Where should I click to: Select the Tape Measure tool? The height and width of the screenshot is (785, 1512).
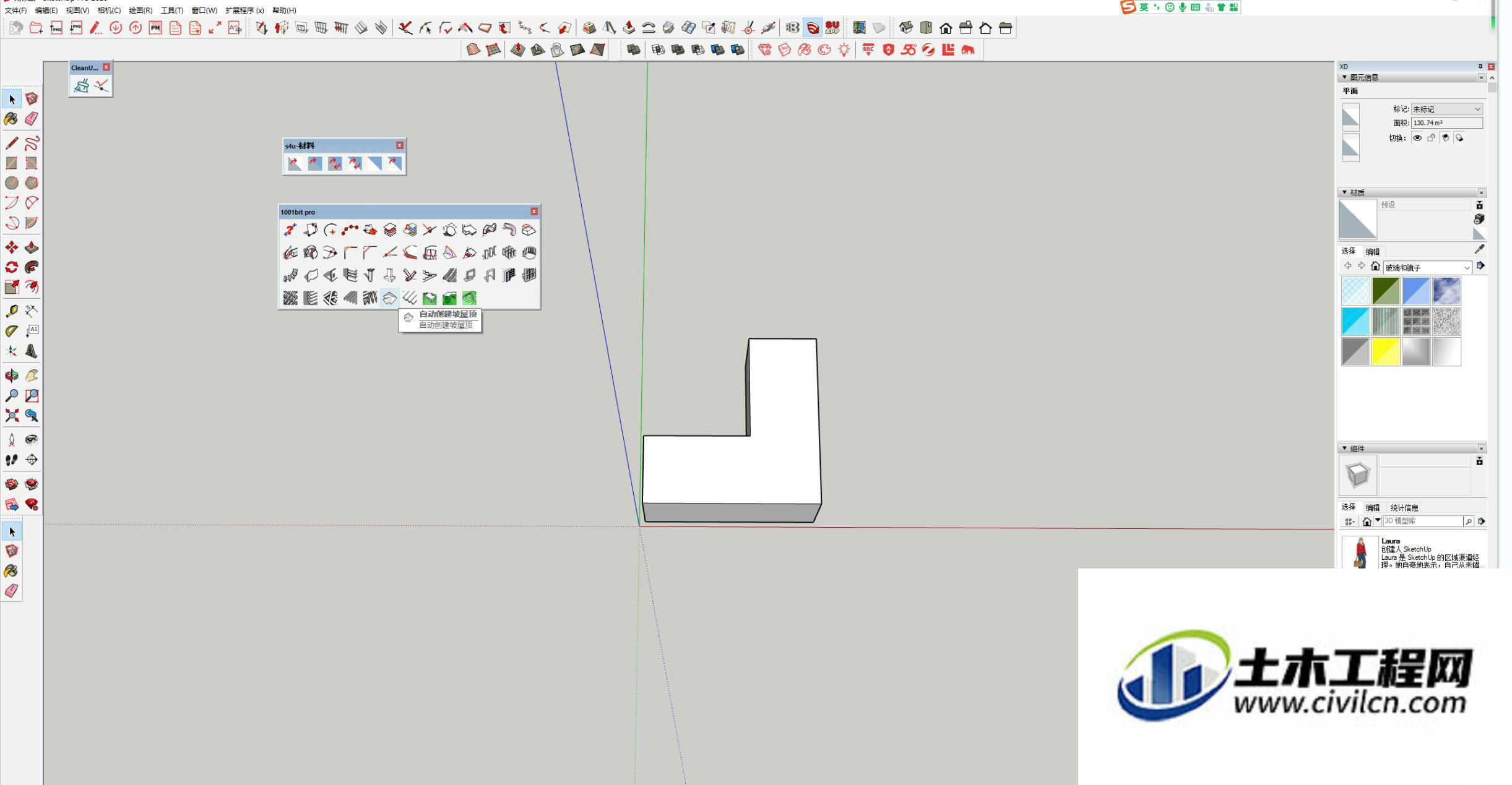[x=11, y=311]
